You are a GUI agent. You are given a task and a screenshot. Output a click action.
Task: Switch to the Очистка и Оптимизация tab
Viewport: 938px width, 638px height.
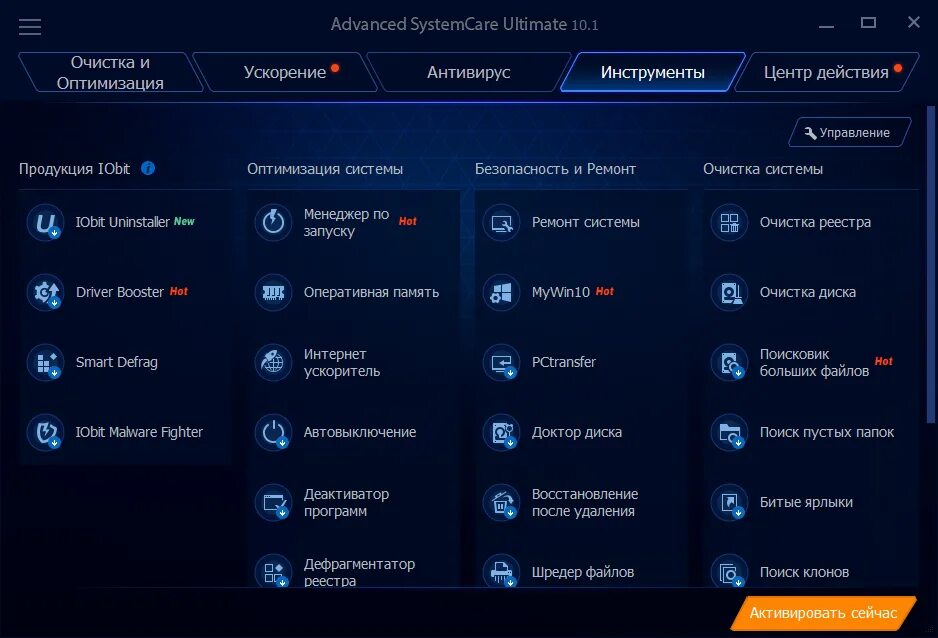pyautogui.click(x=110, y=72)
